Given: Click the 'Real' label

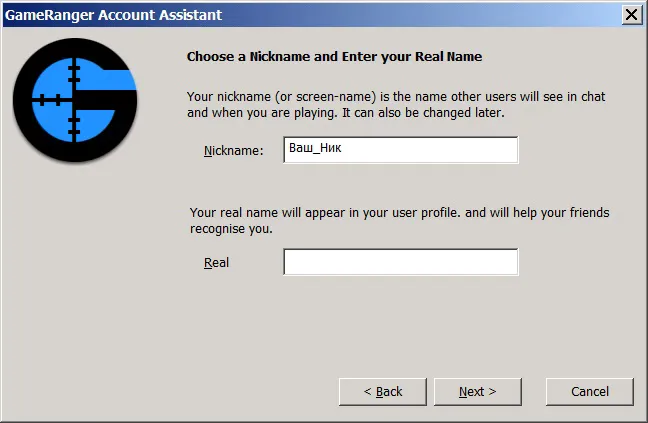Looking at the screenshot, I should pyautogui.click(x=216, y=263).
